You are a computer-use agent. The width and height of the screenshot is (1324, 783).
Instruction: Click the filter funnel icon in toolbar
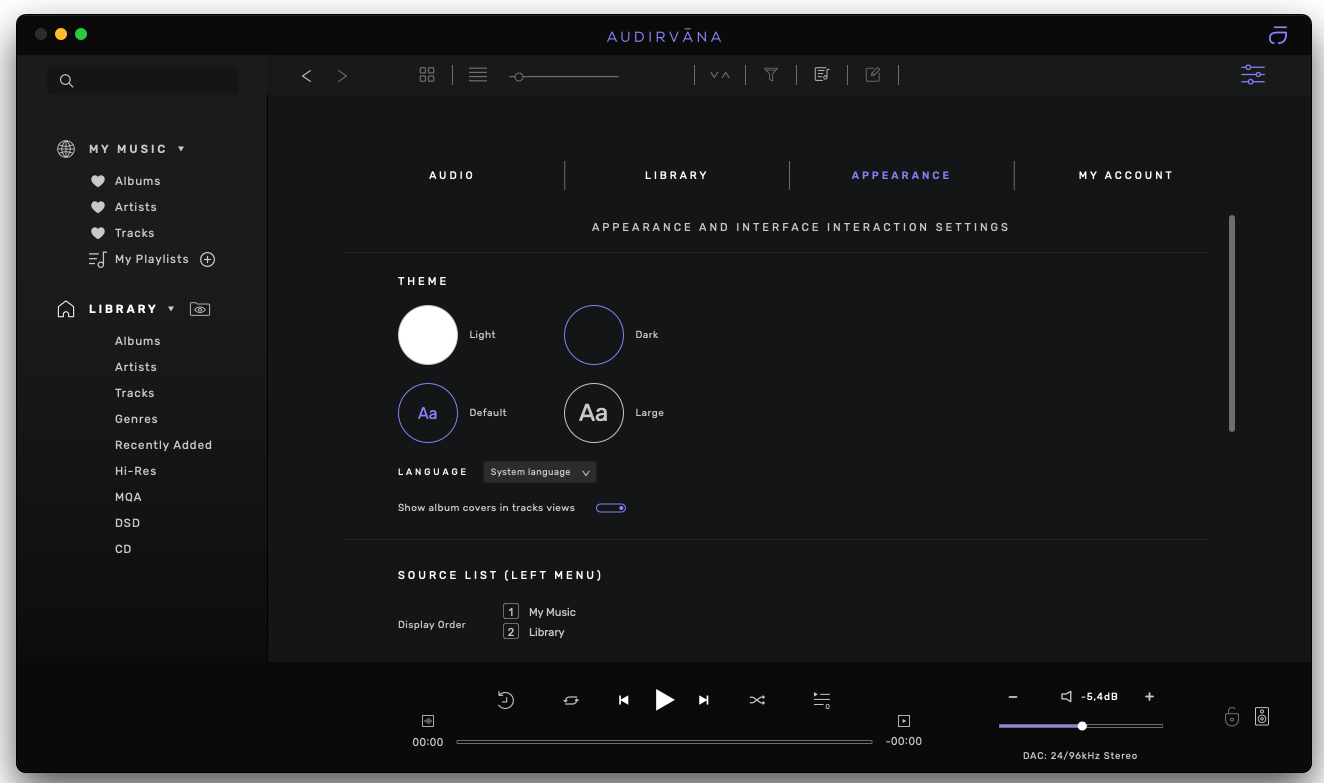771,75
